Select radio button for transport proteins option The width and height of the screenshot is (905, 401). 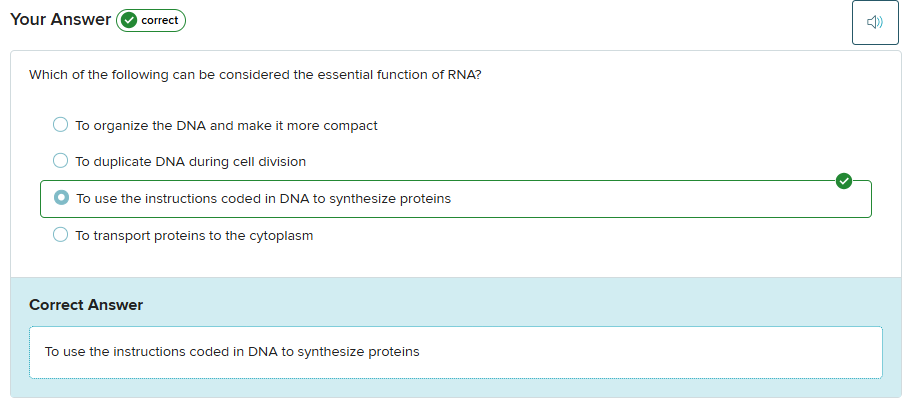pos(60,236)
